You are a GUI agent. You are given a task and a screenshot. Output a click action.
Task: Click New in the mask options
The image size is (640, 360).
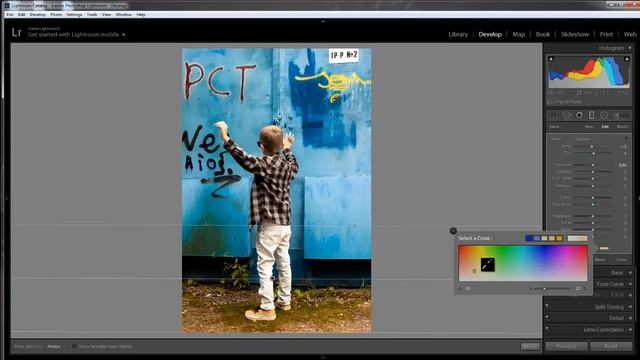(588, 127)
